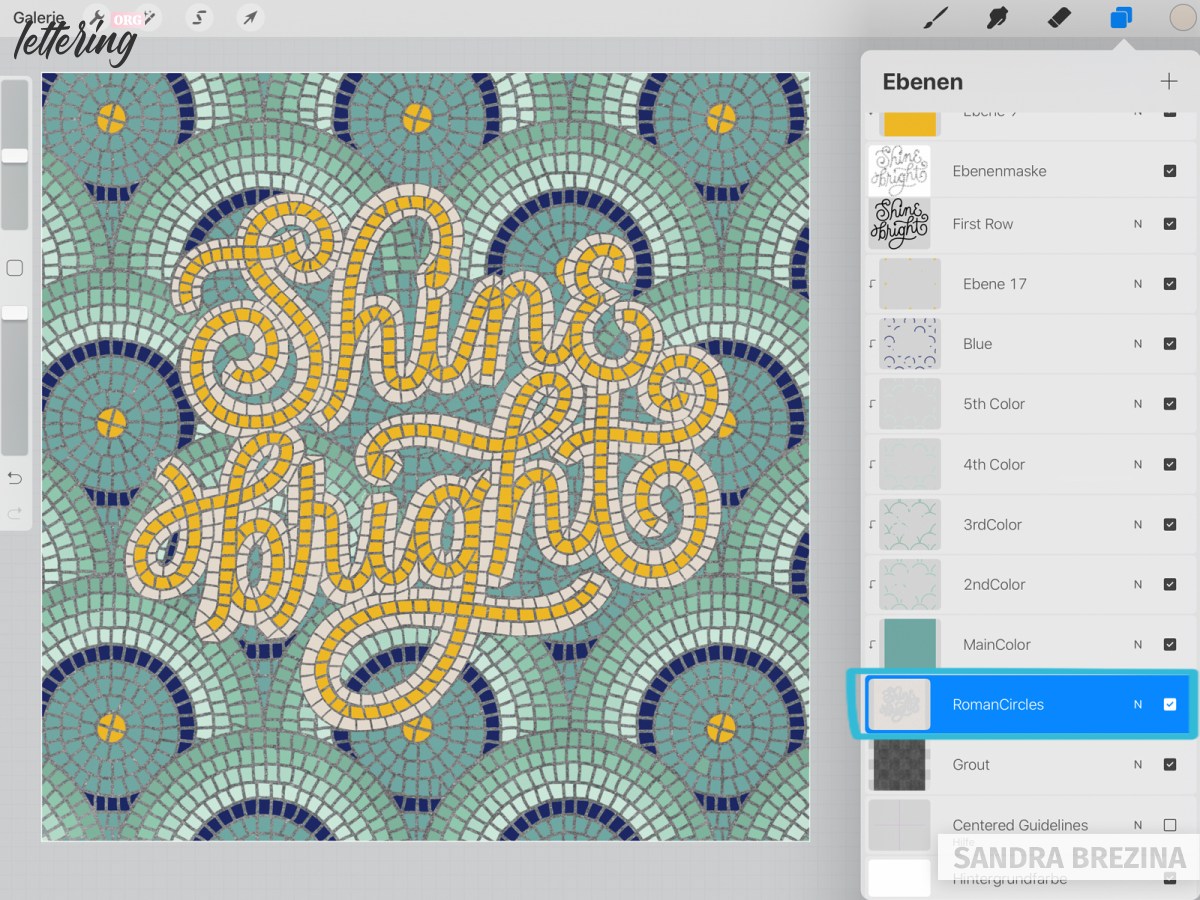Open the Adjustments magic wand menu
Viewport: 1200px width, 900px height.
148,17
